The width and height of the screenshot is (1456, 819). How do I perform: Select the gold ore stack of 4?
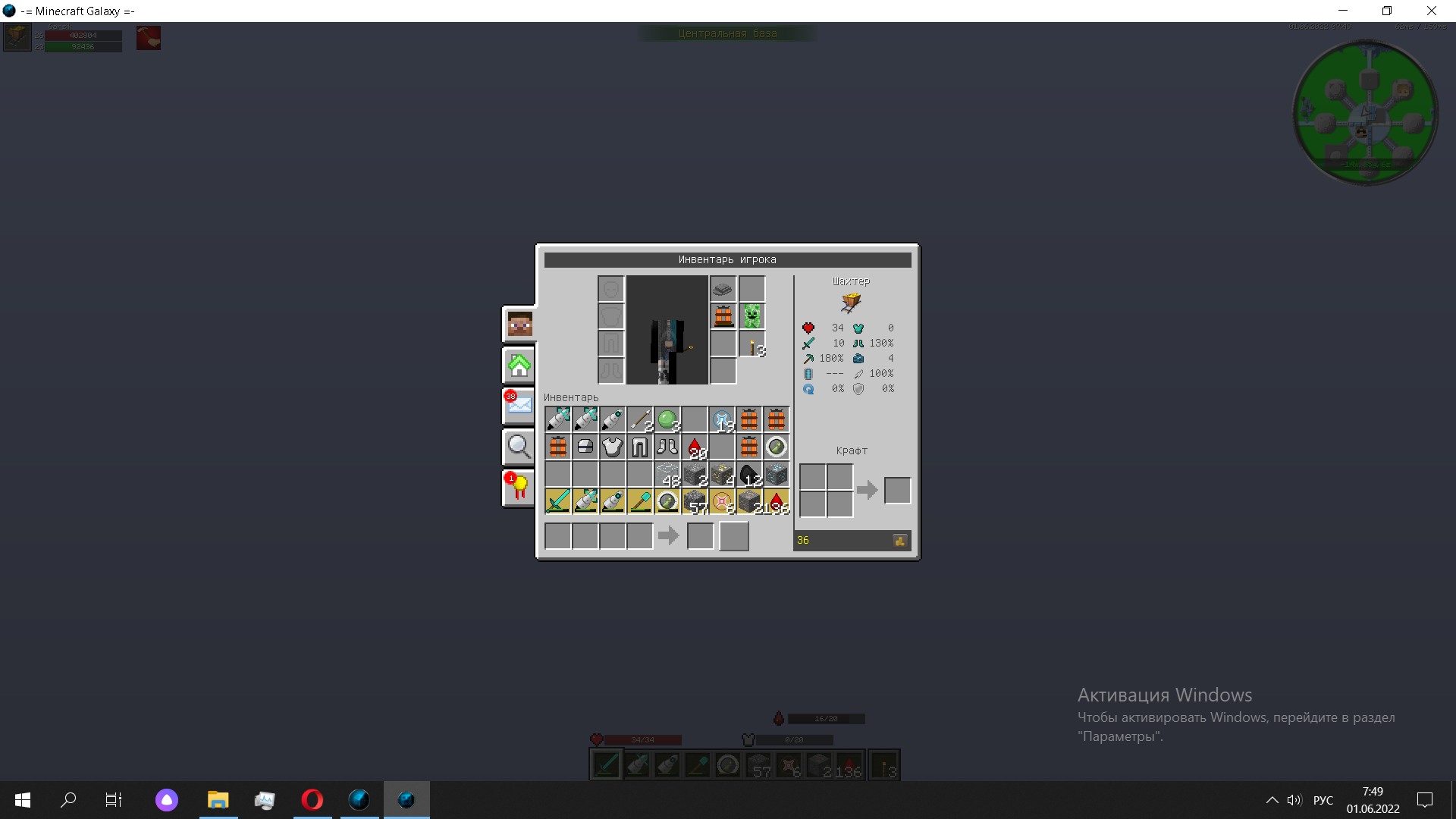pyautogui.click(x=722, y=474)
